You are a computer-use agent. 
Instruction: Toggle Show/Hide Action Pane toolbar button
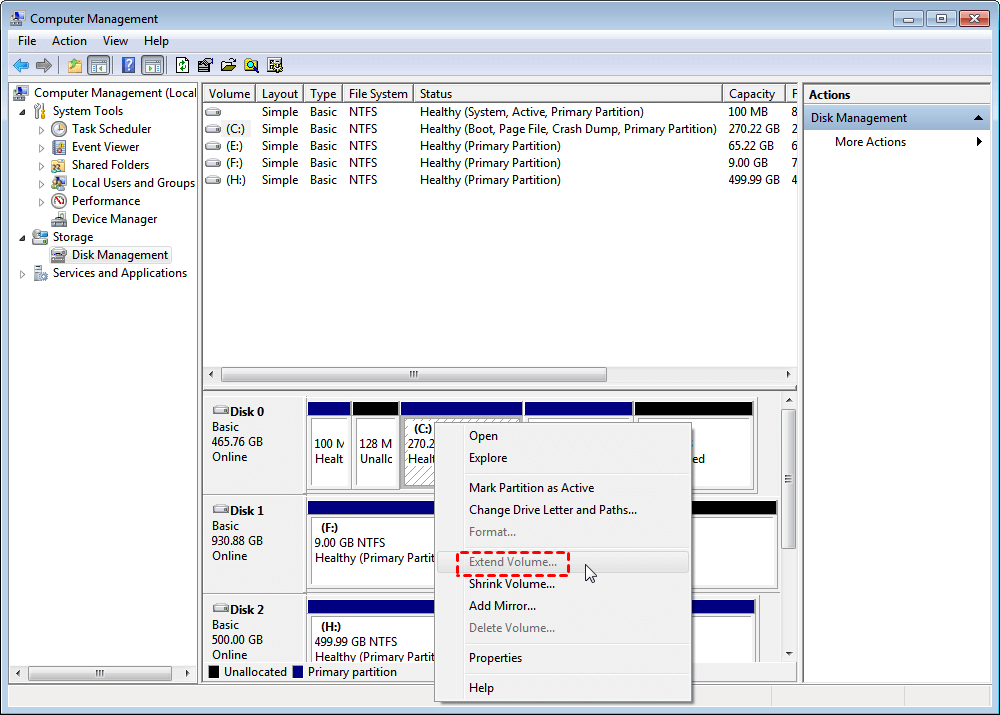(152, 65)
